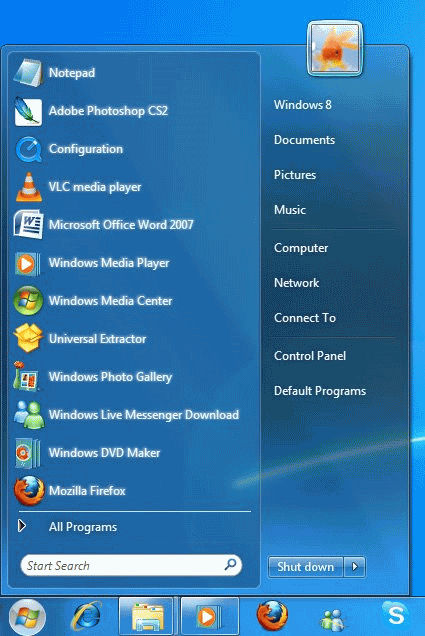
Task: Click Windows Media Player text label
Action: pos(109,263)
